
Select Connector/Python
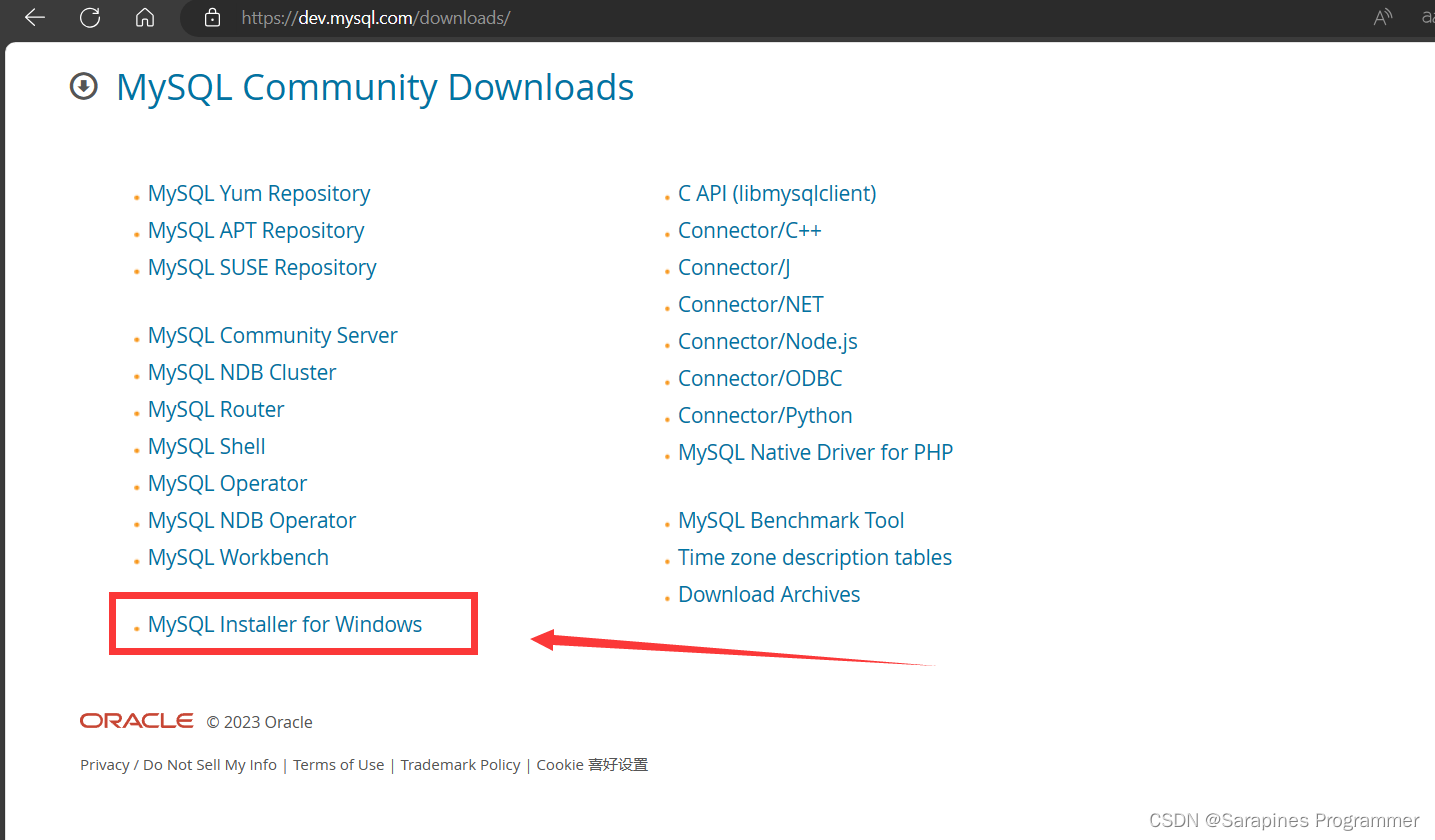[765, 415]
